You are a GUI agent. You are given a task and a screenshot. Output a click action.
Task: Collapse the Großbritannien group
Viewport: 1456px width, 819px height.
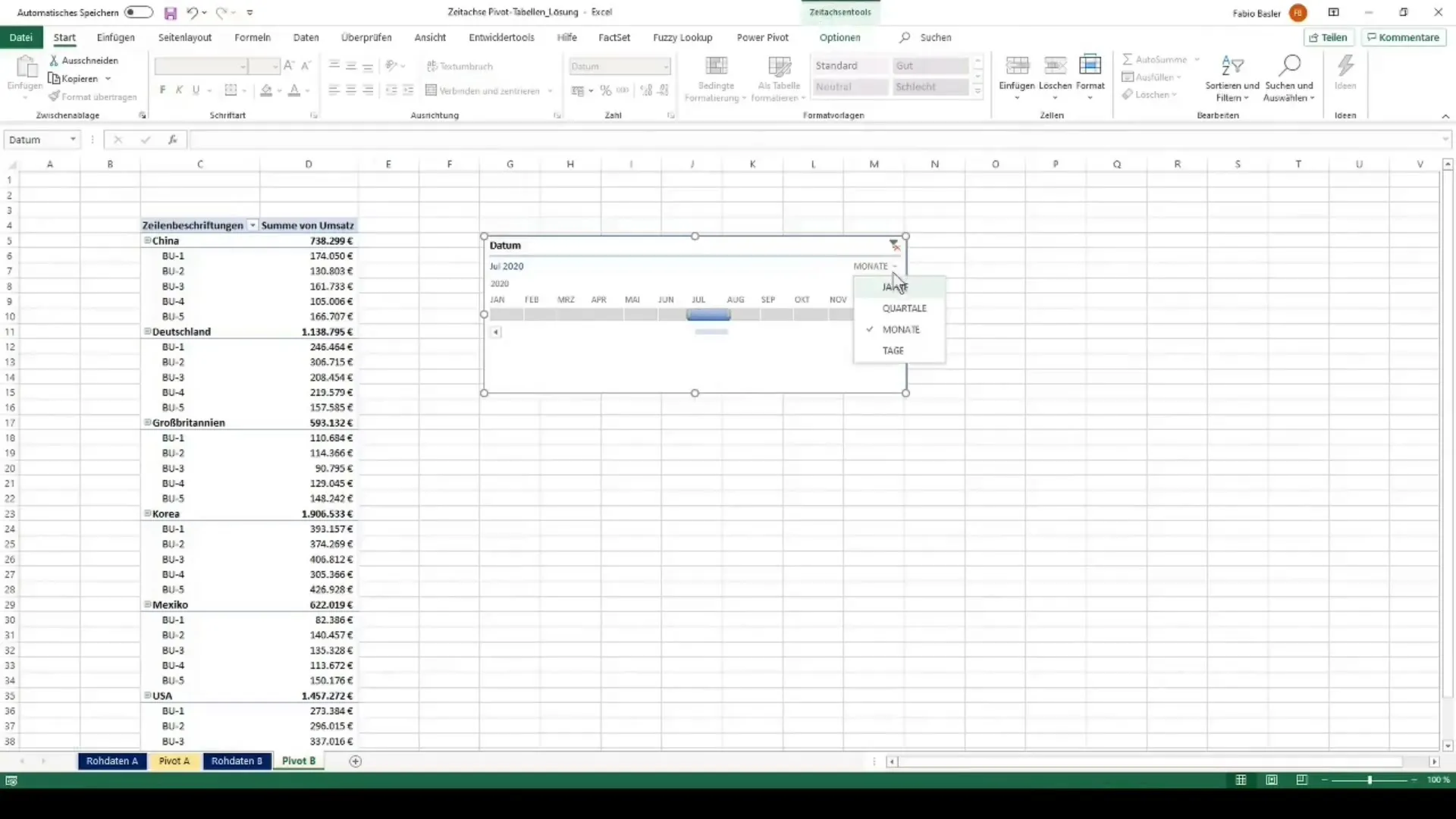click(147, 422)
